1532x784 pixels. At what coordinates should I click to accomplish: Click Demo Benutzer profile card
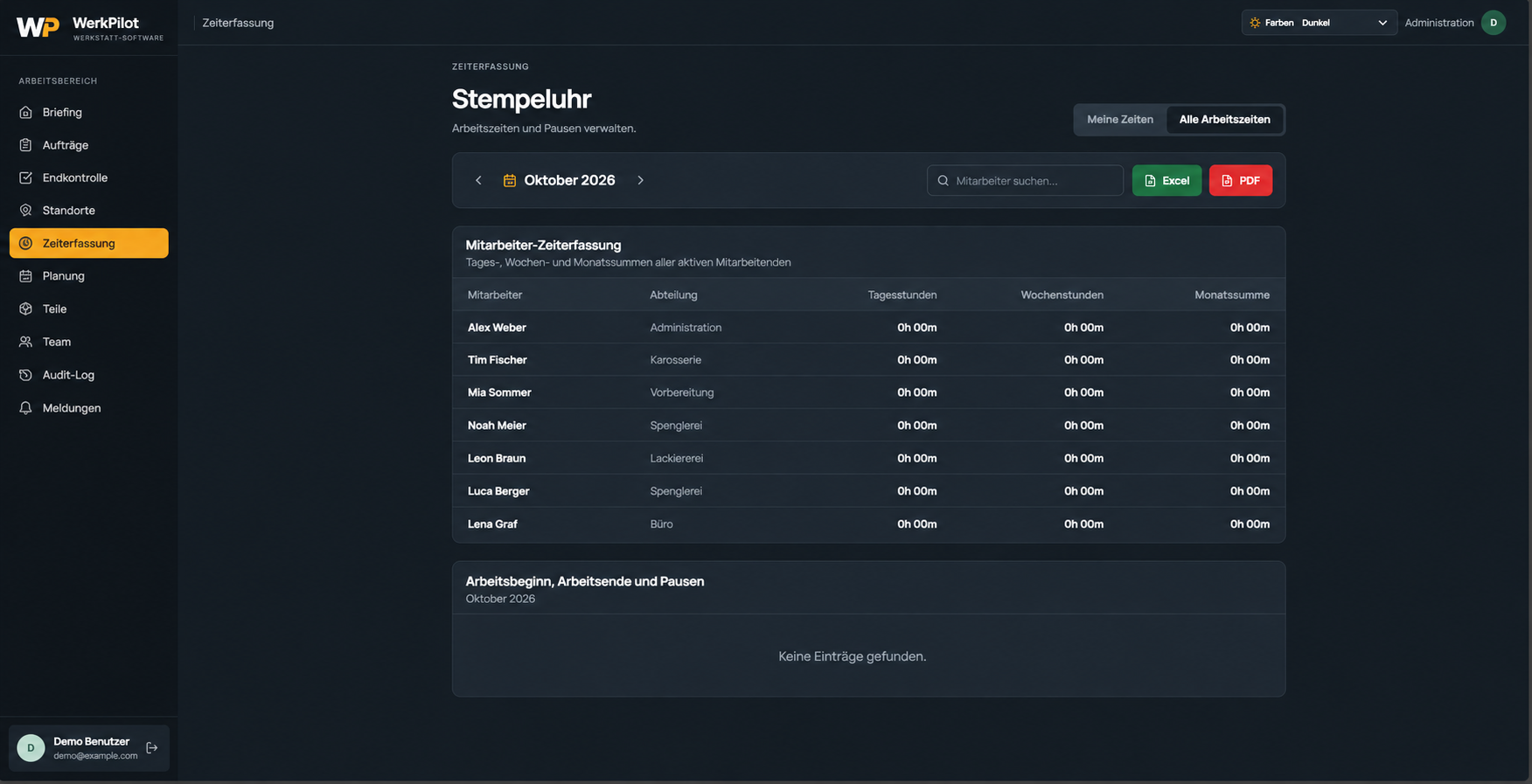88,748
